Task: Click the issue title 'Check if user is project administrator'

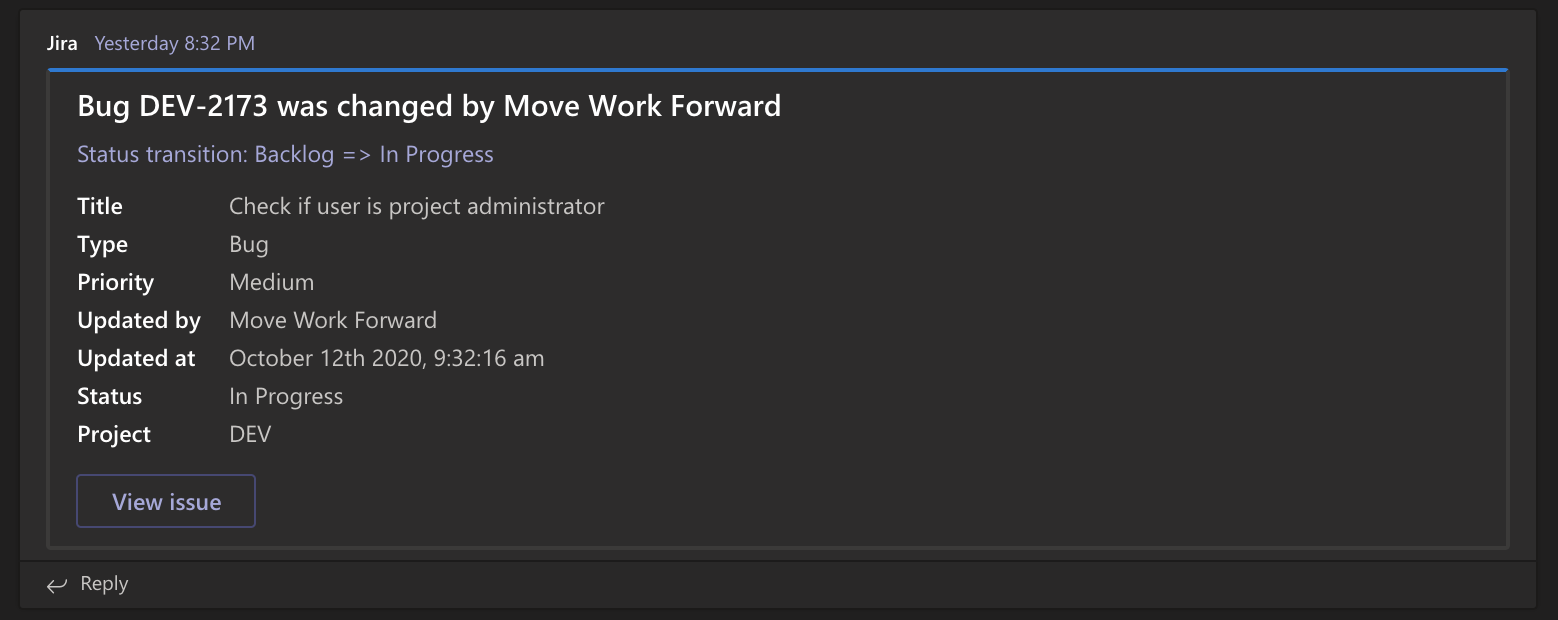Action: click(x=416, y=206)
